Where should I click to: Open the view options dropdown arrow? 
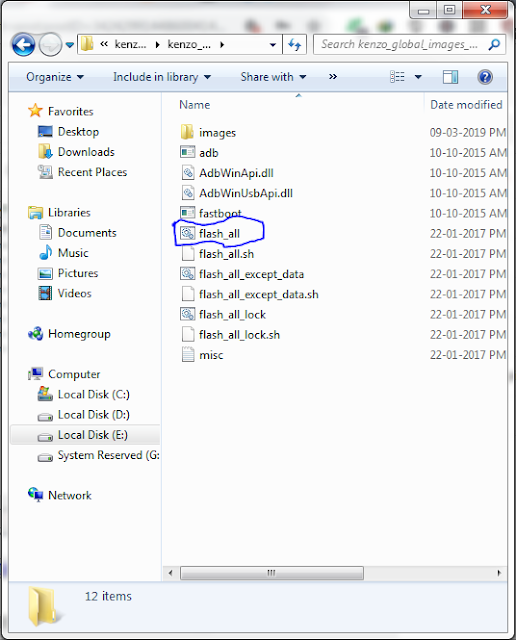click(x=418, y=77)
